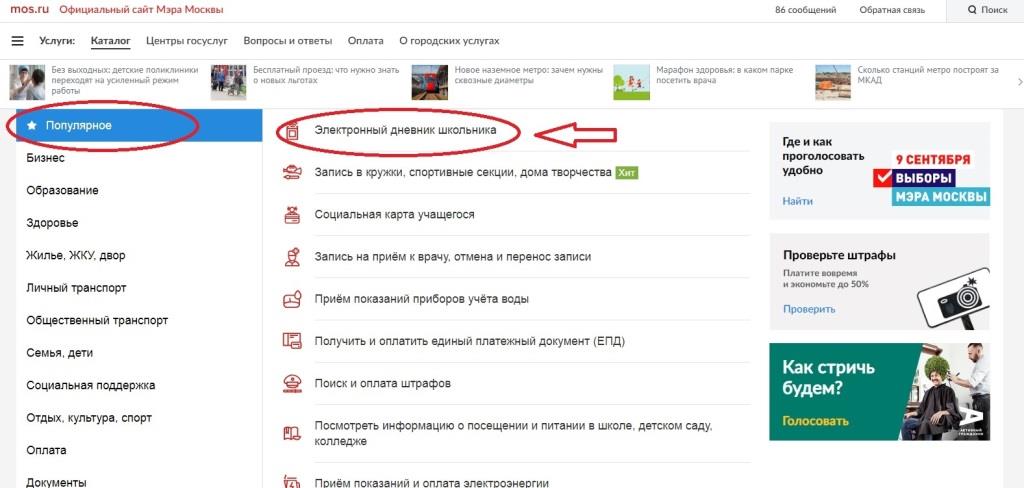This screenshot has height=488, width=1024.
Task: Click Найти link in voting banner
Action: click(x=797, y=201)
